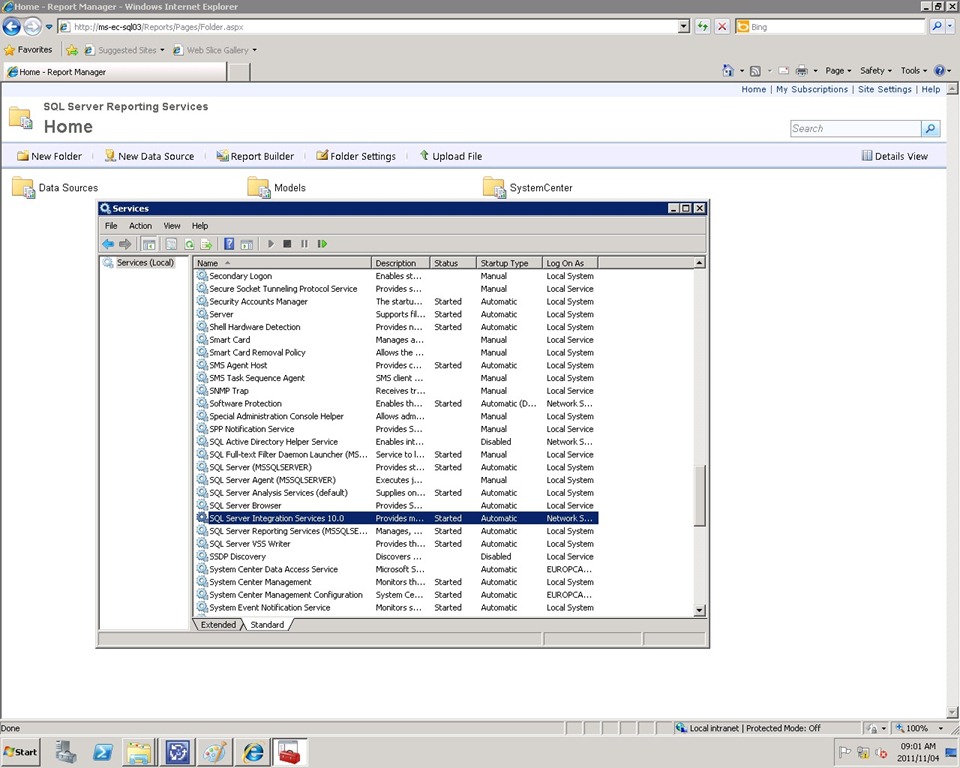Image resolution: width=960 pixels, height=768 pixels.
Task: Click the Help icon in Services toolbar
Action: point(229,244)
